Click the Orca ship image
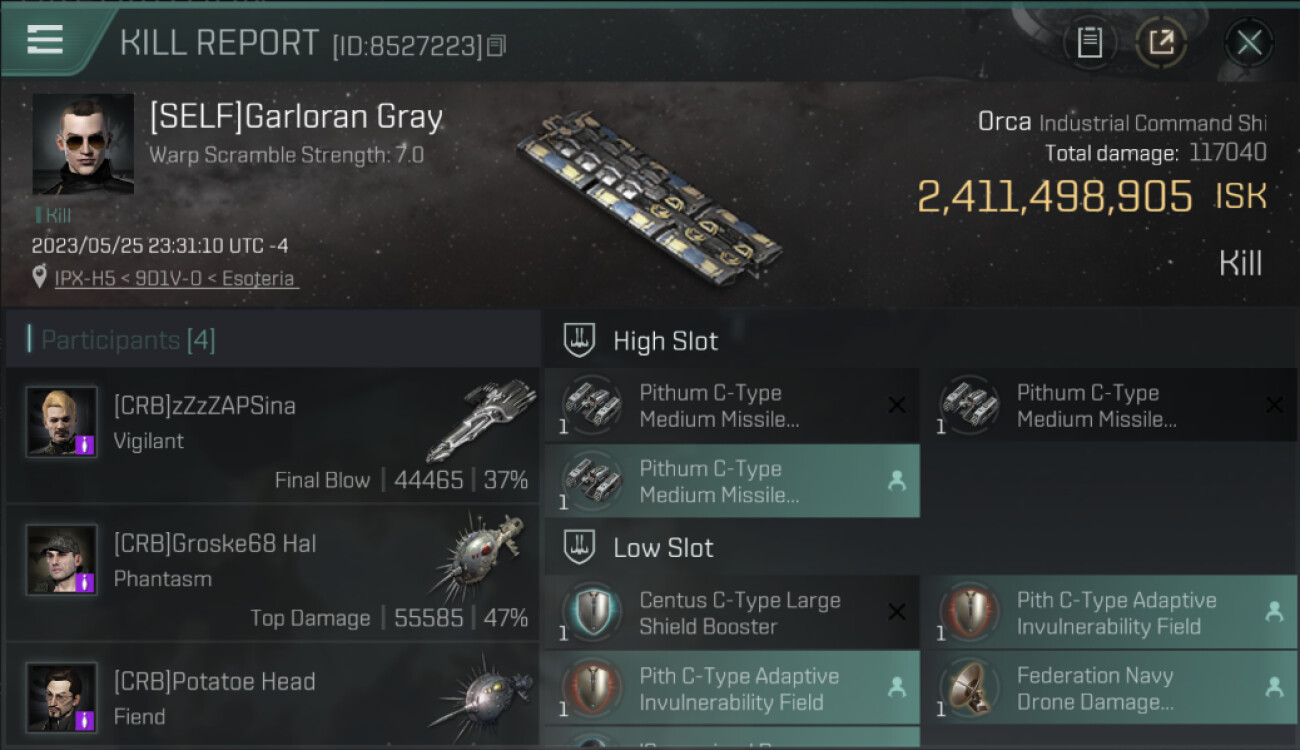1300x750 pixels. 648,196
